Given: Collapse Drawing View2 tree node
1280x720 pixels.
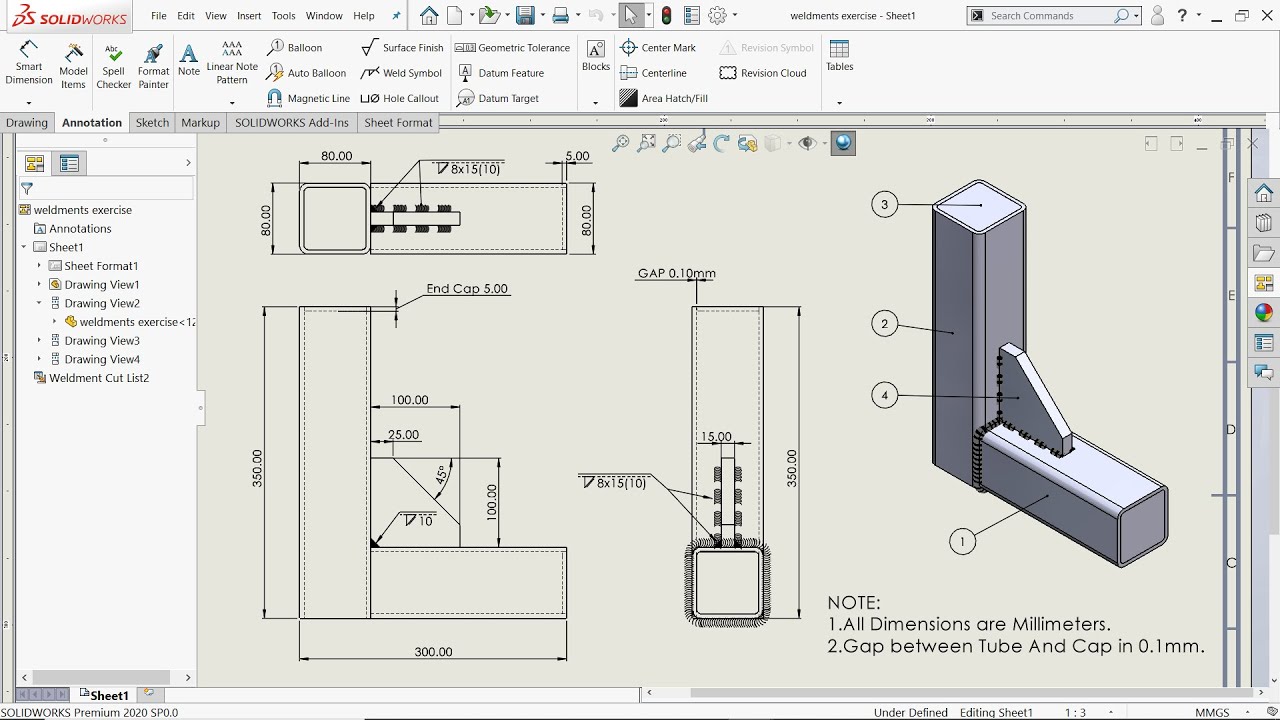Looking at the screenshot, I should pos(40,303).
